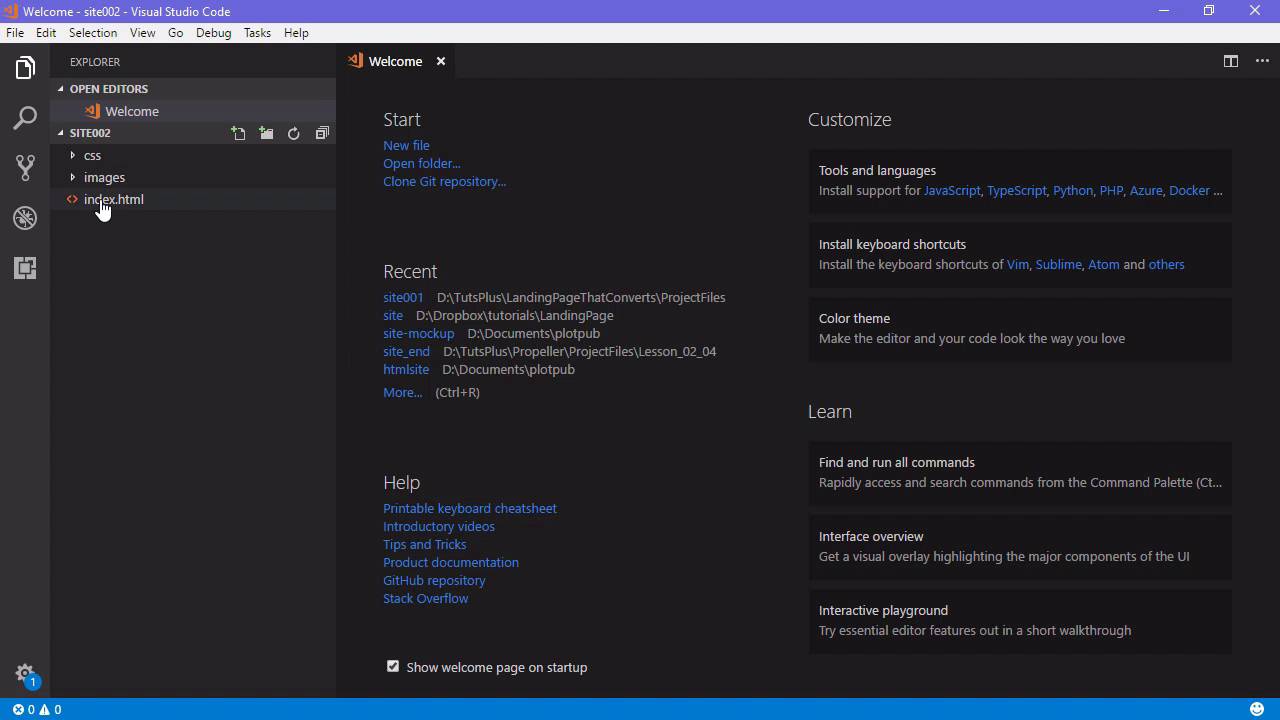The width and height of the screenshot is (1280, 720).
Task: Open the Search view in activity bar
Action: [25, 118]
